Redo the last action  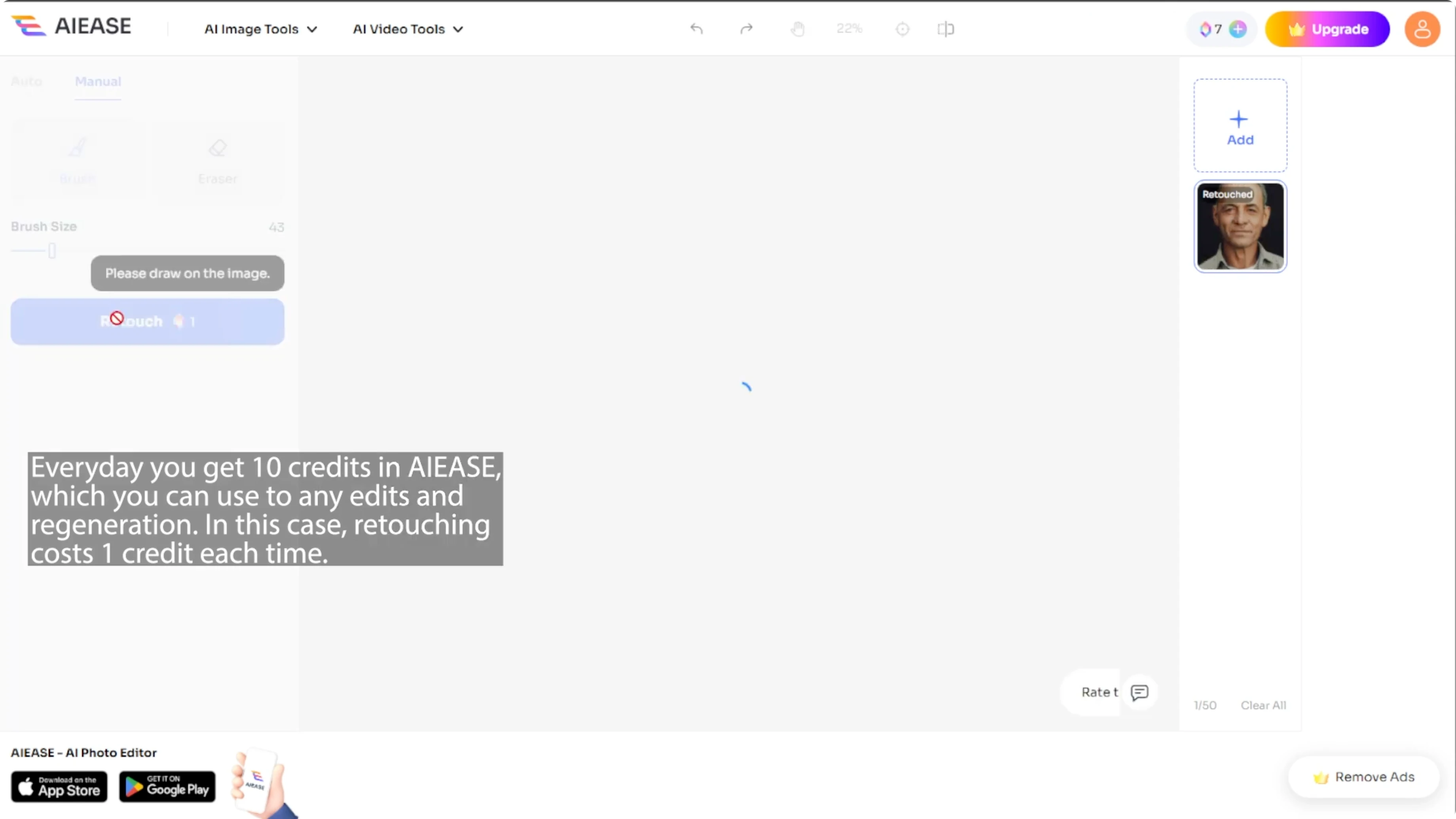(747, 28)
